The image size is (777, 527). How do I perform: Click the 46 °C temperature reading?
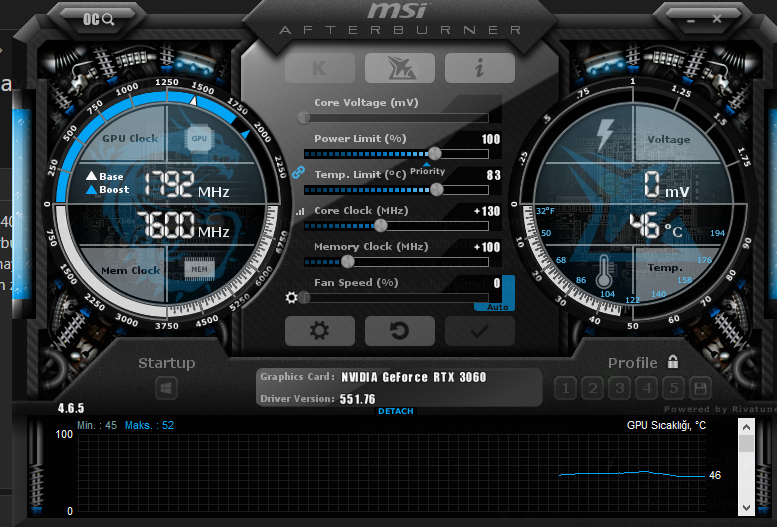pos(656,227)
